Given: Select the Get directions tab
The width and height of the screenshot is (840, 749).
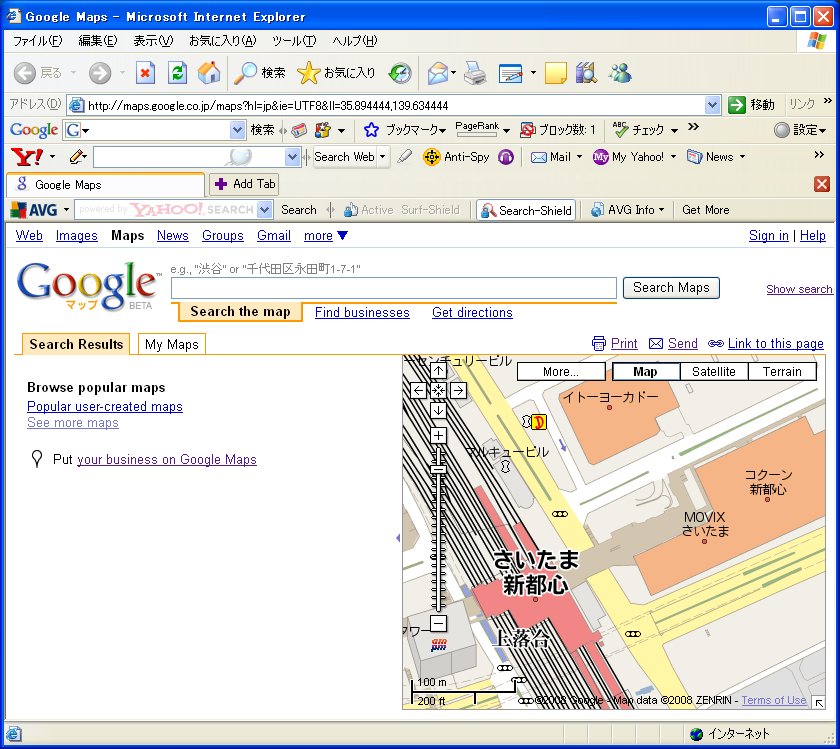Looking at the screenshot, I should (472, 312).
